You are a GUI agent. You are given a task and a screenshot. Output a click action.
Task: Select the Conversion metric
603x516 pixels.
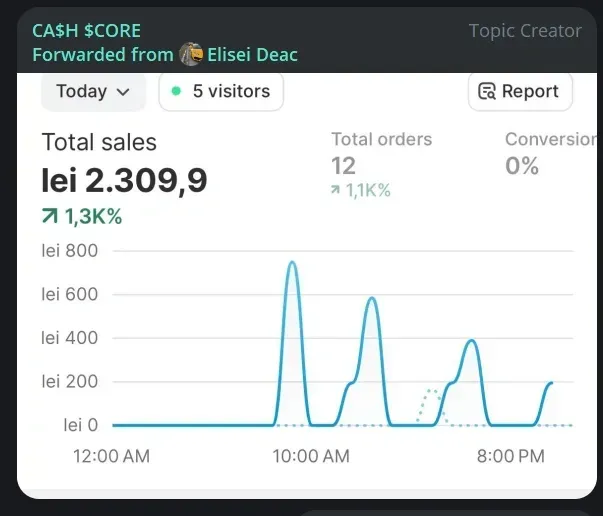[x=553, y=140]
